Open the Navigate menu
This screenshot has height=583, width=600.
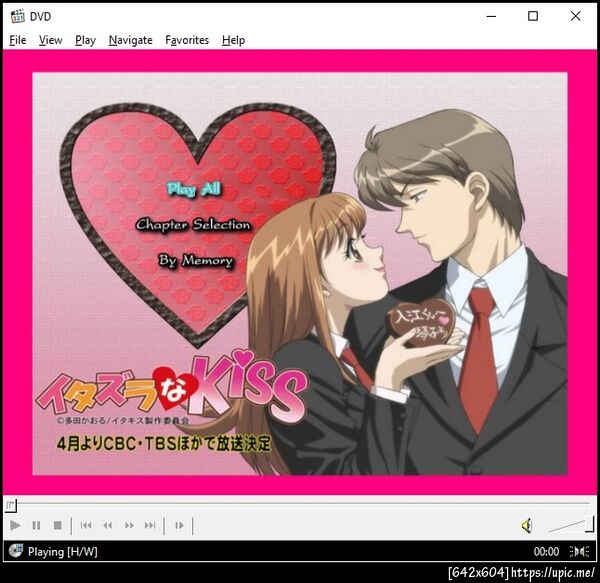130,40
